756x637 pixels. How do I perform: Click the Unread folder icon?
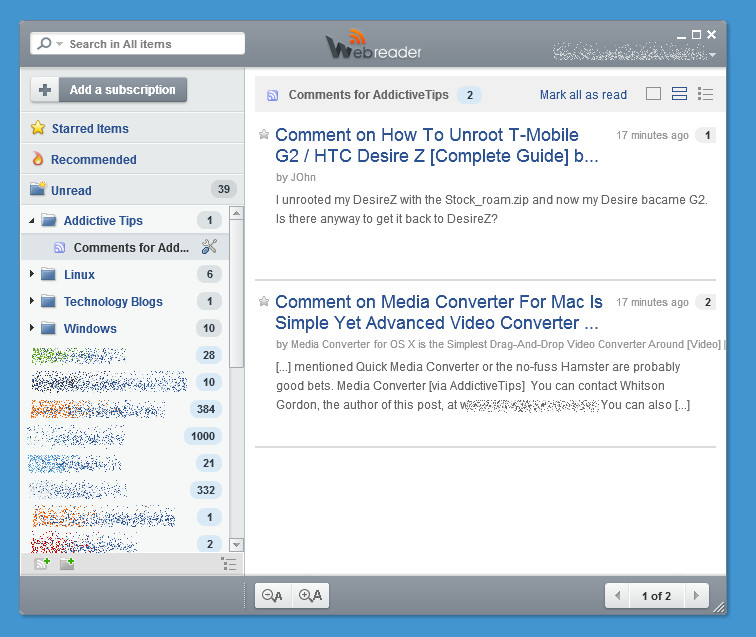[38, 189]
